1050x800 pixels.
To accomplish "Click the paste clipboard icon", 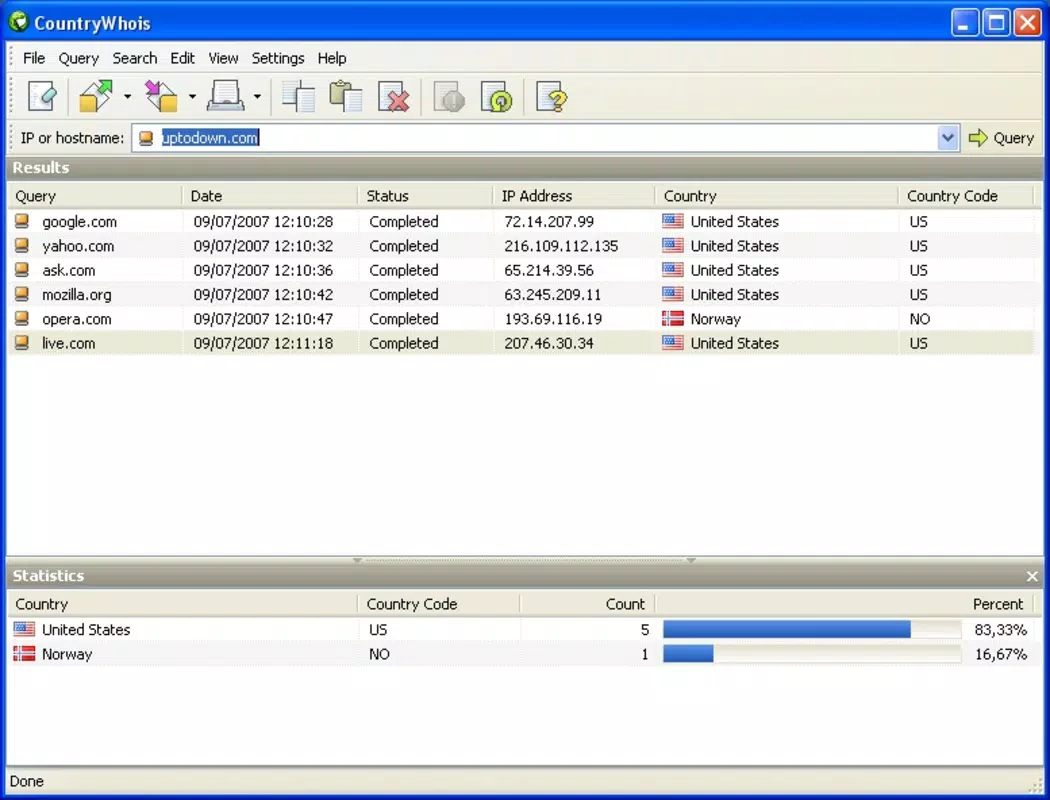I will click(346, 97).
